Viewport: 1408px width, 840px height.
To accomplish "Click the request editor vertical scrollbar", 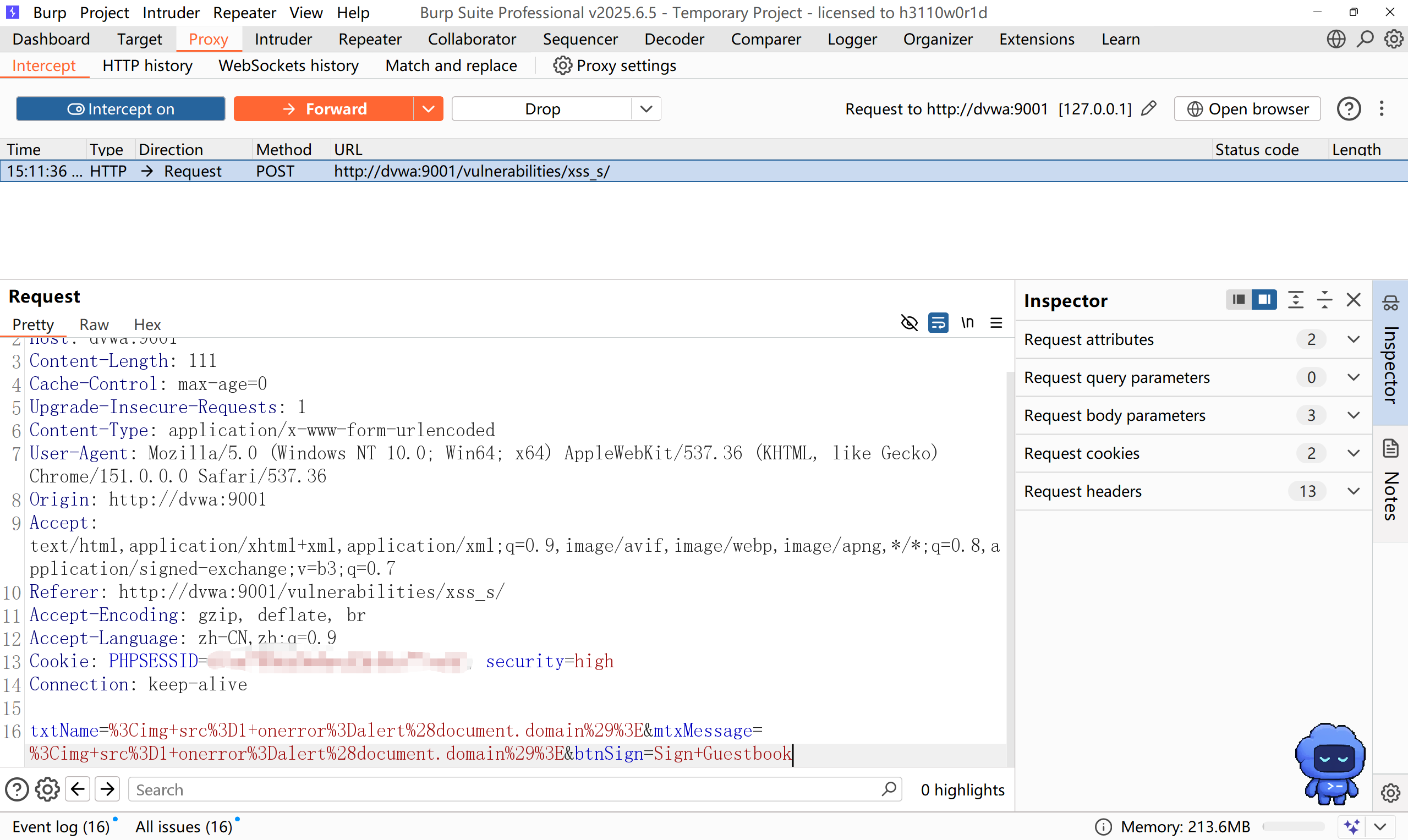I will point(1010,569).
